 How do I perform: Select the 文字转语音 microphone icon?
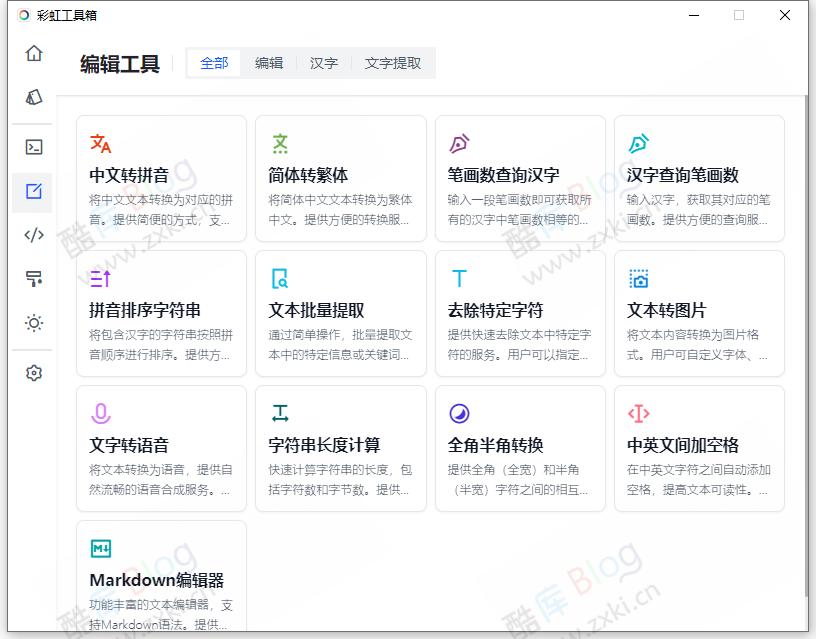tap(101, 410)
